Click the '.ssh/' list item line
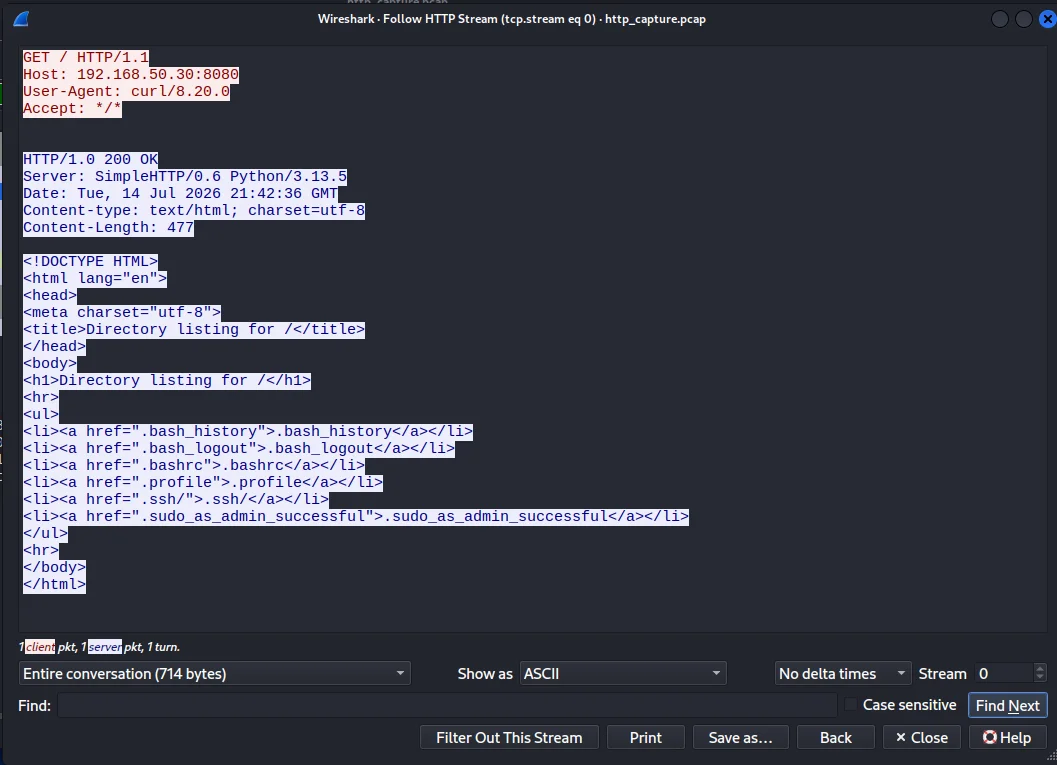The image size is (1057, 765). click(x=175, y=499)
